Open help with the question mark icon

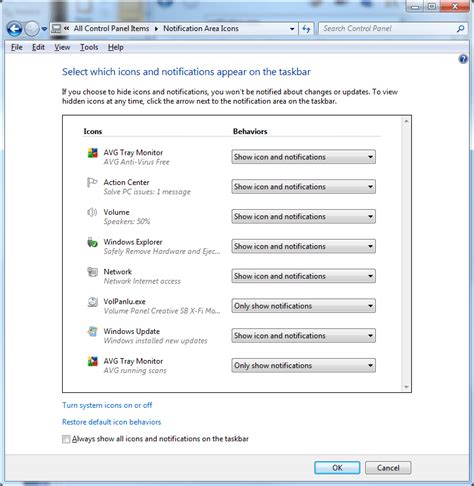coord(463,59)
